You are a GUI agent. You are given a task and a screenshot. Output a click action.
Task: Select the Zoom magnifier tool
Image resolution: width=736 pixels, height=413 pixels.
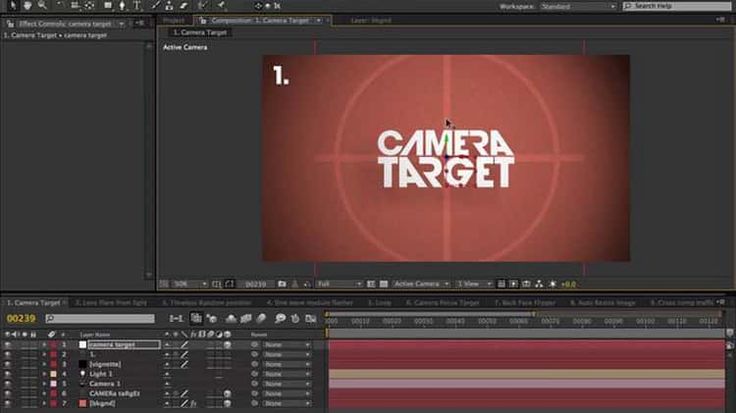coord(42,6)
